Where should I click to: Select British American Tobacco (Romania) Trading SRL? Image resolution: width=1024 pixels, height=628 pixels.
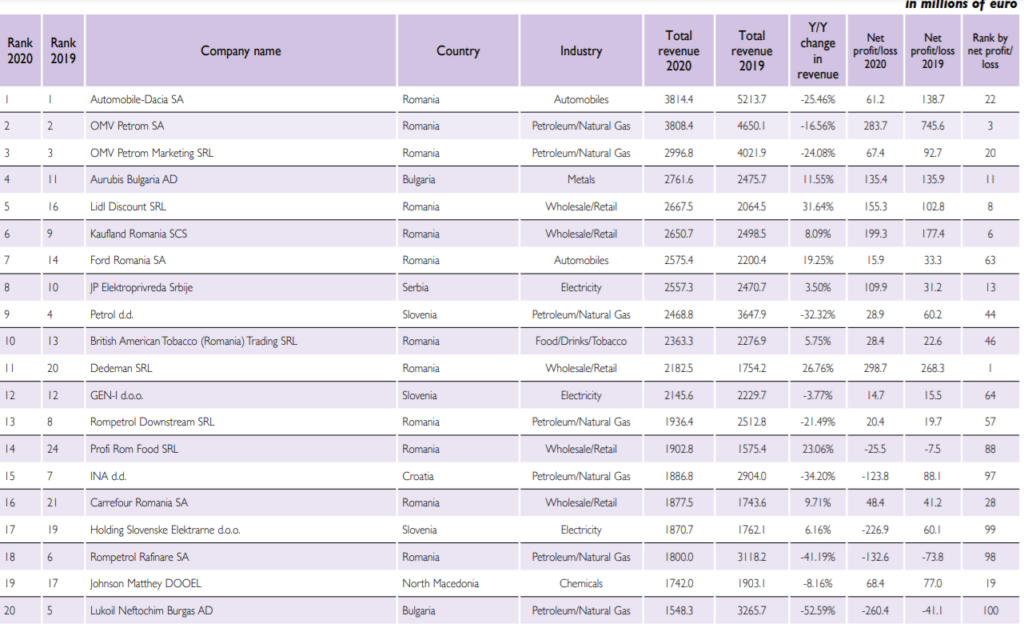[193, 341]
